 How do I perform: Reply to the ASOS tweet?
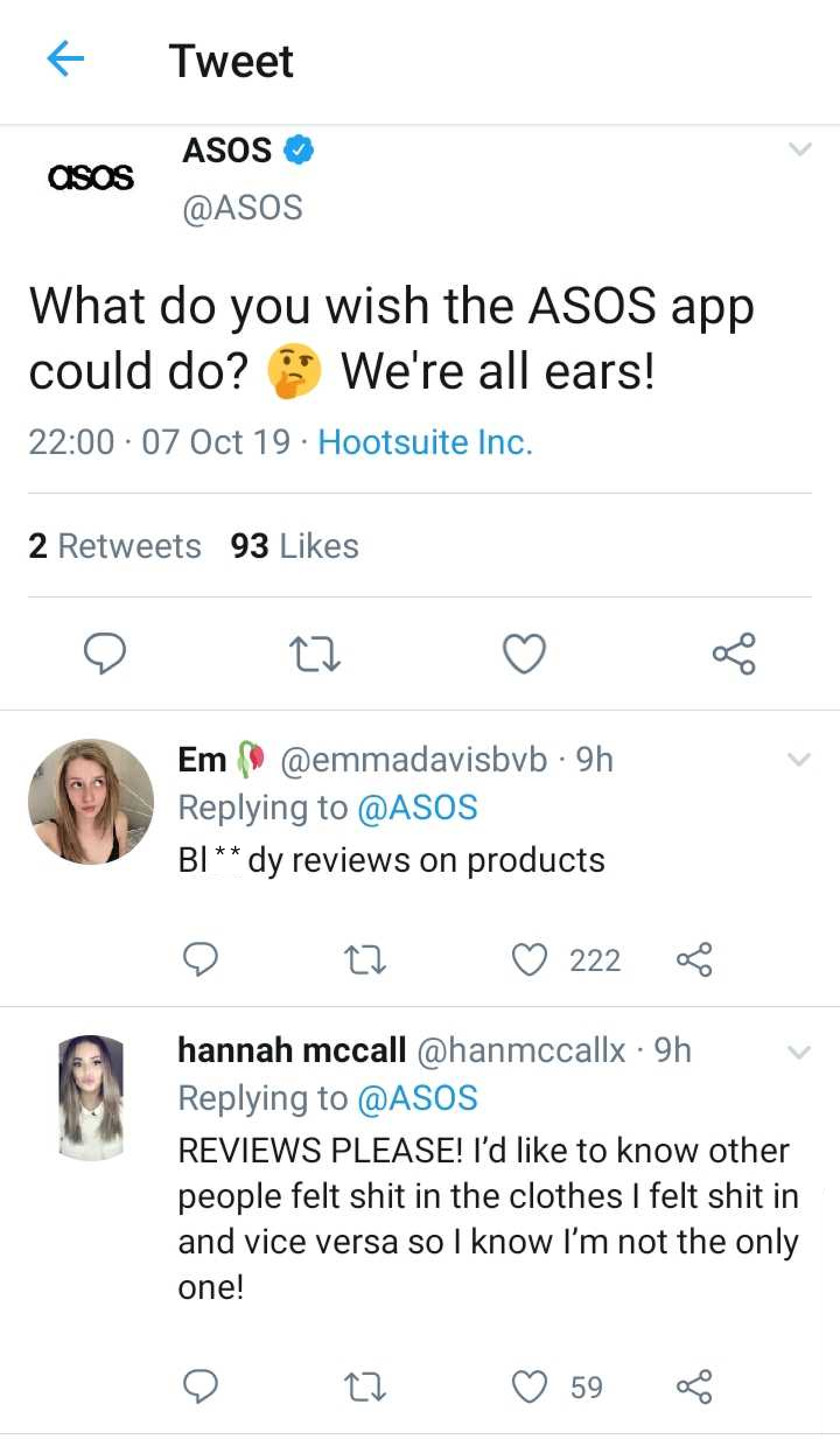point(104,653)
